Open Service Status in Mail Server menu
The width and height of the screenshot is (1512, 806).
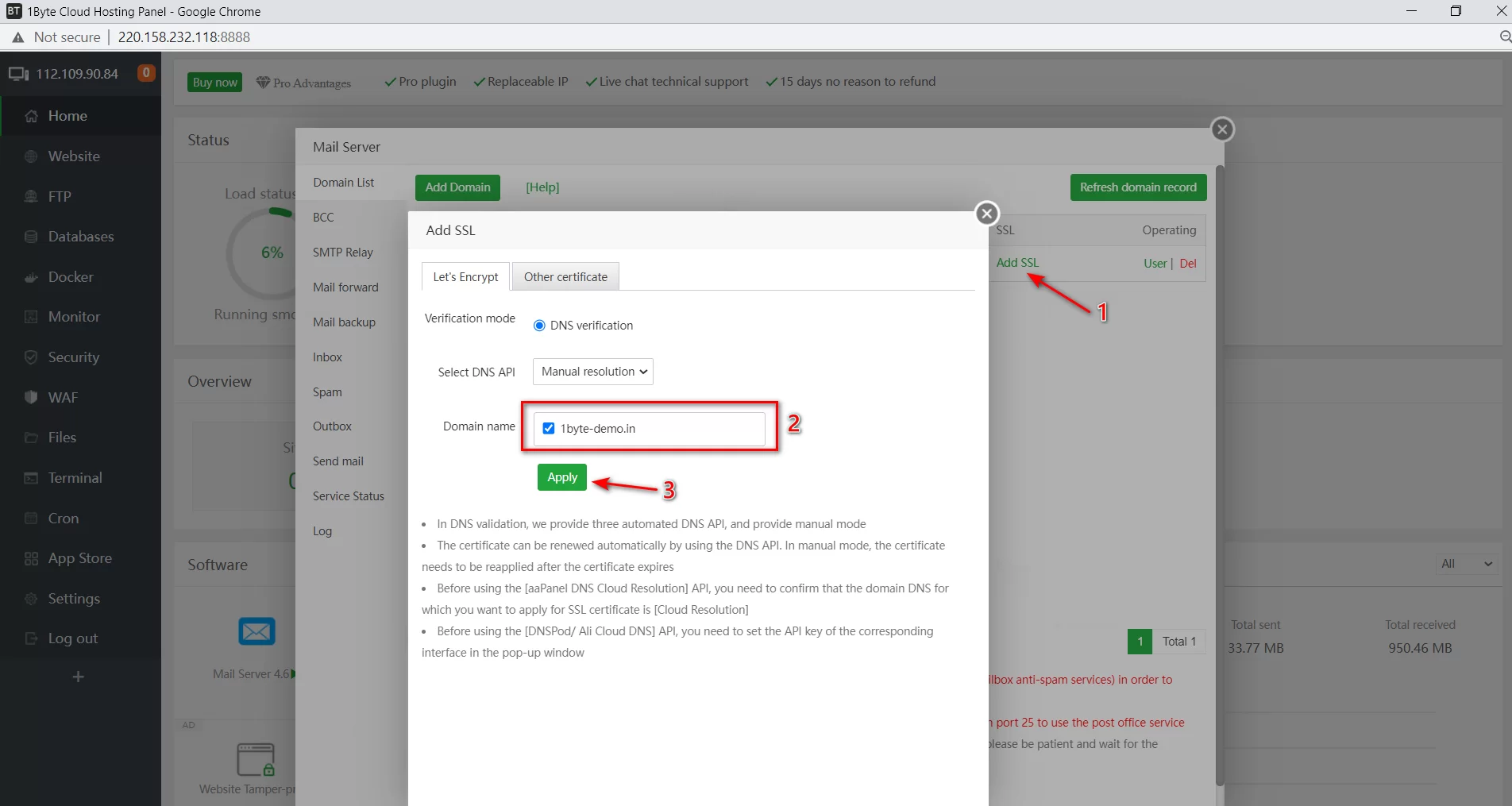(x=348, y=496)
